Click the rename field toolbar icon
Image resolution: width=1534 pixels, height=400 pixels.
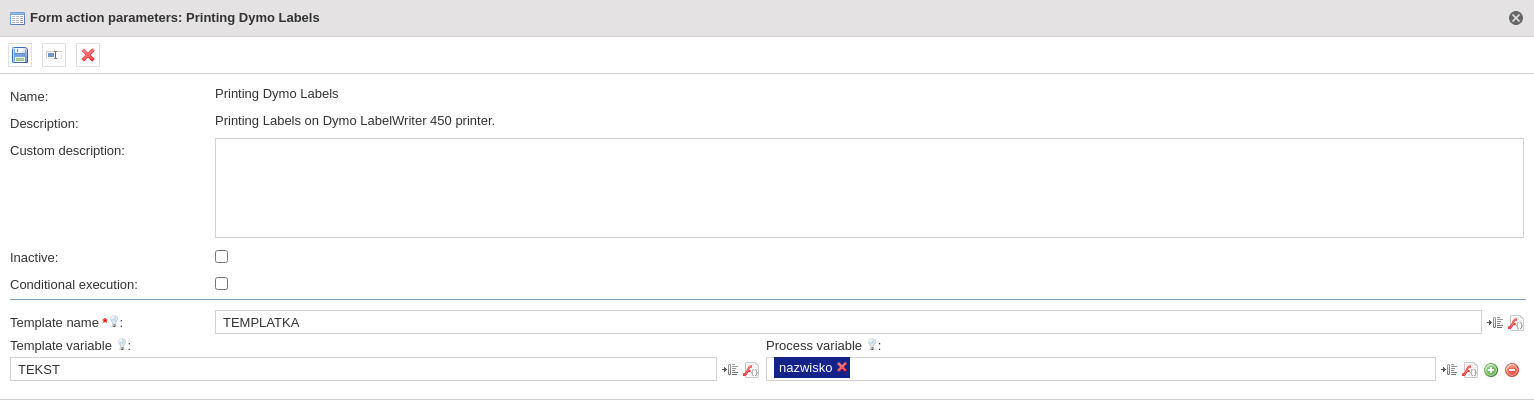point(54,55)
